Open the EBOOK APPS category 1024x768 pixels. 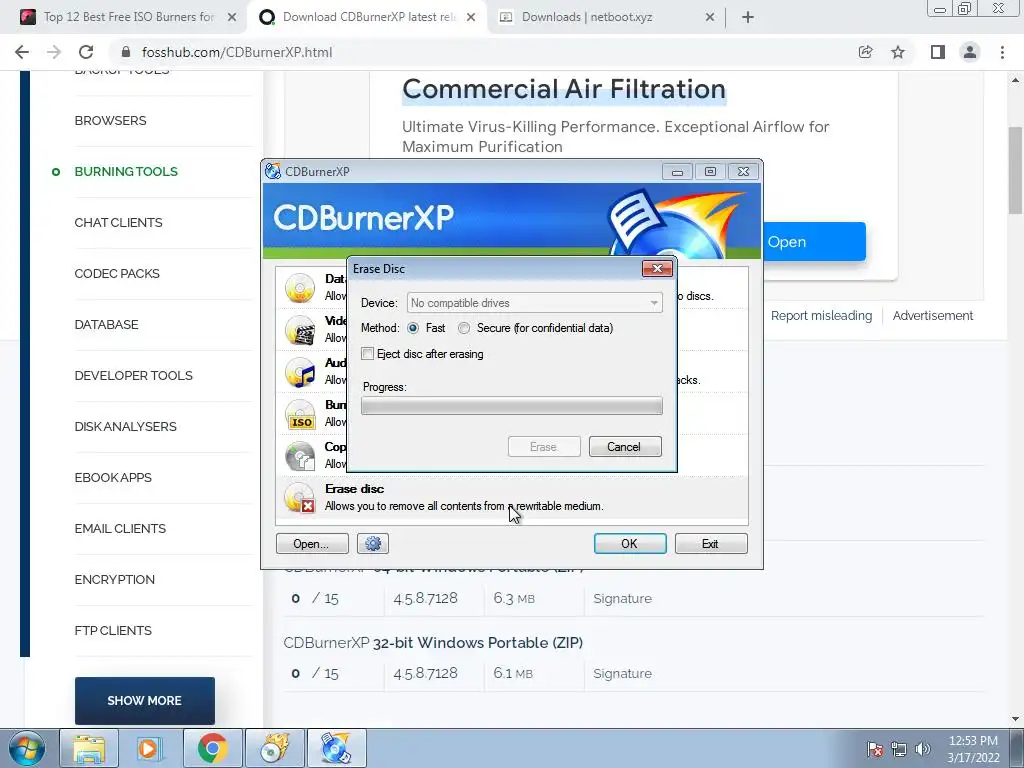coord(113,477)
